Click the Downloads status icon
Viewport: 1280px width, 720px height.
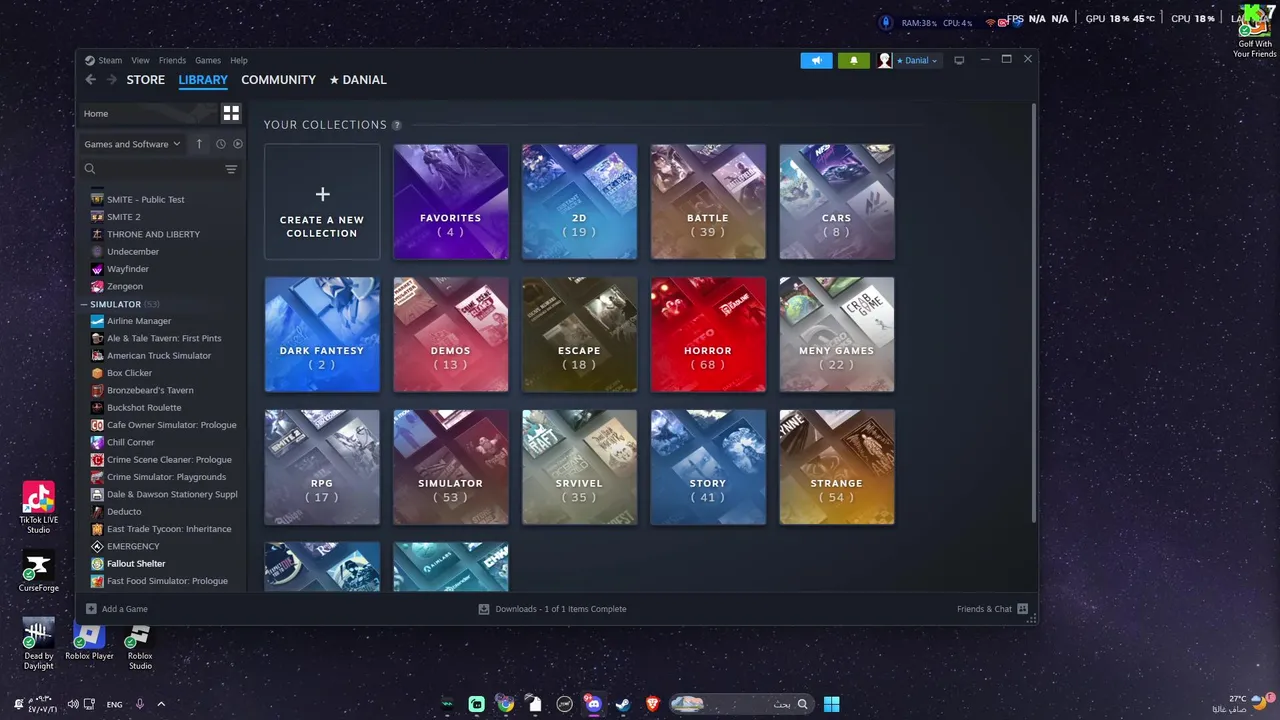pyautogui.click(x=484, y=609)
